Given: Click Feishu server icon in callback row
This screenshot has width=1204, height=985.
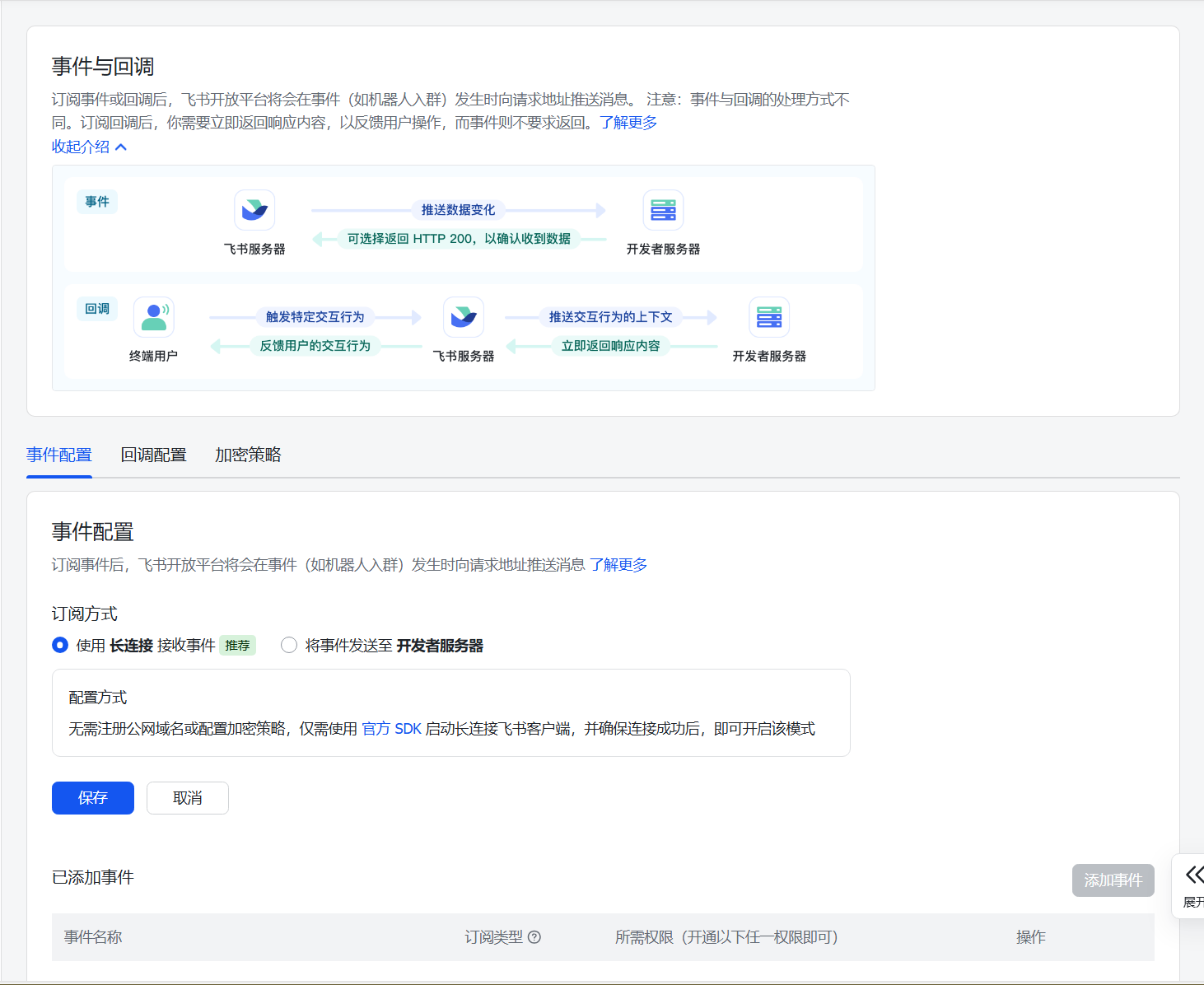Looking at the screenshot, I should point(464,317).
